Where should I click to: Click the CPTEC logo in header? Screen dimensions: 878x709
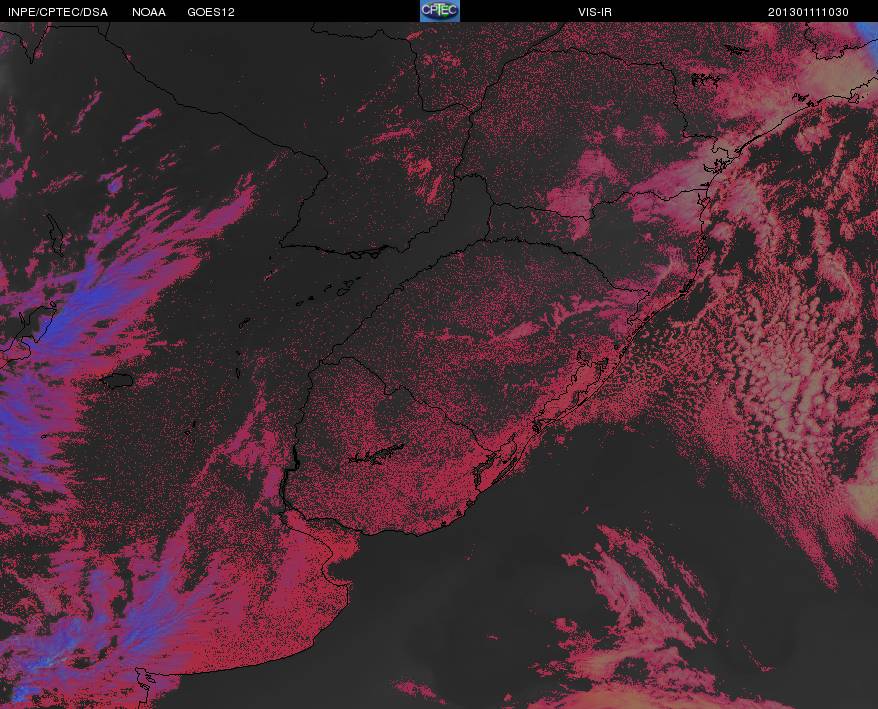coord(440,11)
